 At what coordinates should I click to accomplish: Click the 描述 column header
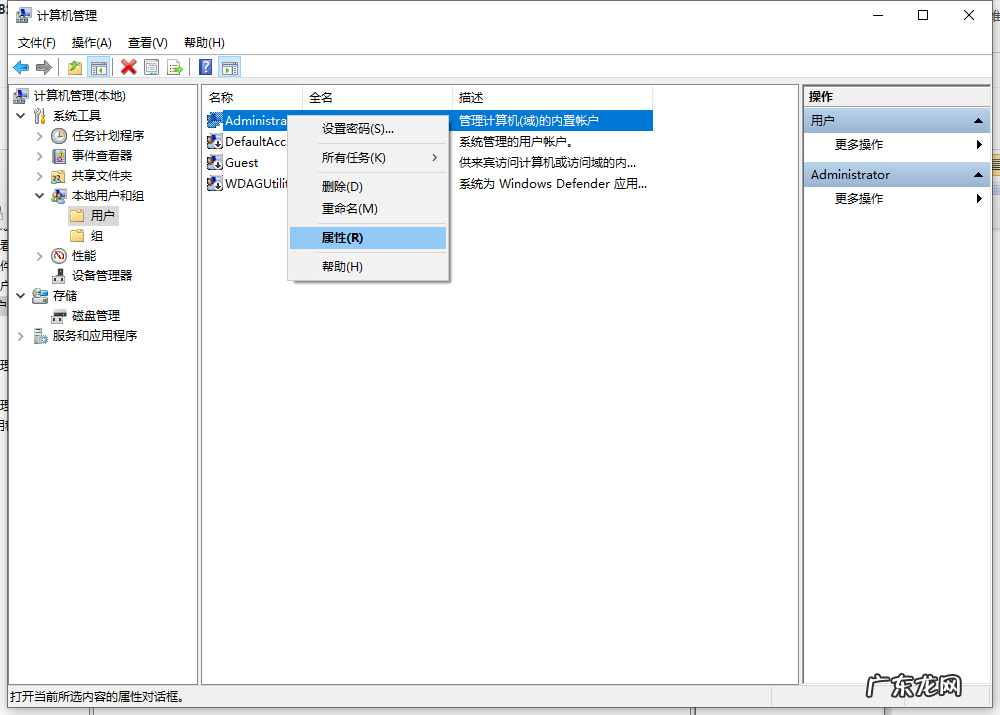(x=471, y=97)
